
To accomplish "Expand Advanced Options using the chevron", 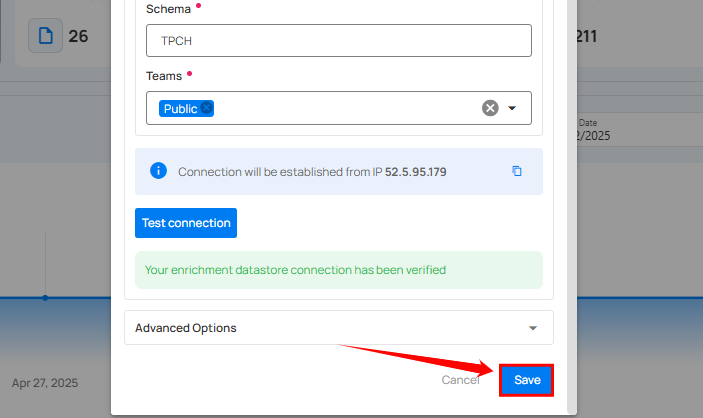I will point(533,328).
